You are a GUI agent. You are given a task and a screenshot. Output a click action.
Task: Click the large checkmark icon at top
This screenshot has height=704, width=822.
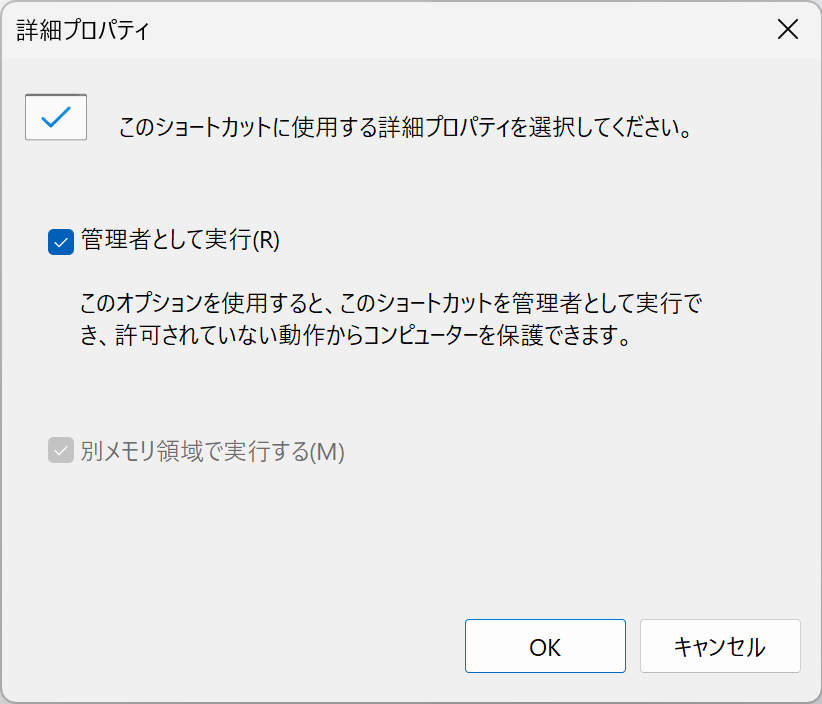(x=56, y=117)
